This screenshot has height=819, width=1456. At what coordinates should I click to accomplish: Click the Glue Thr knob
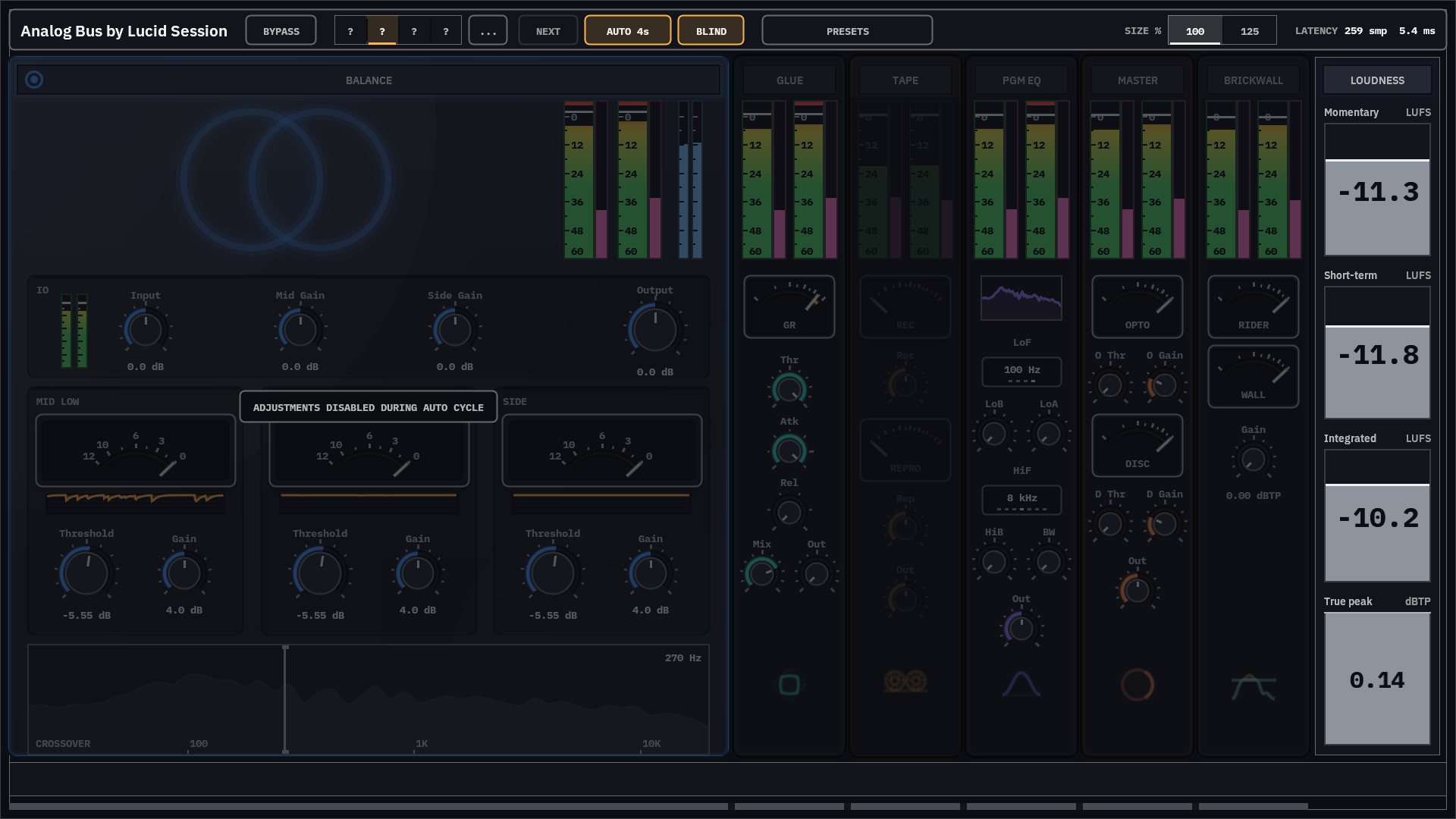[789, 389]
